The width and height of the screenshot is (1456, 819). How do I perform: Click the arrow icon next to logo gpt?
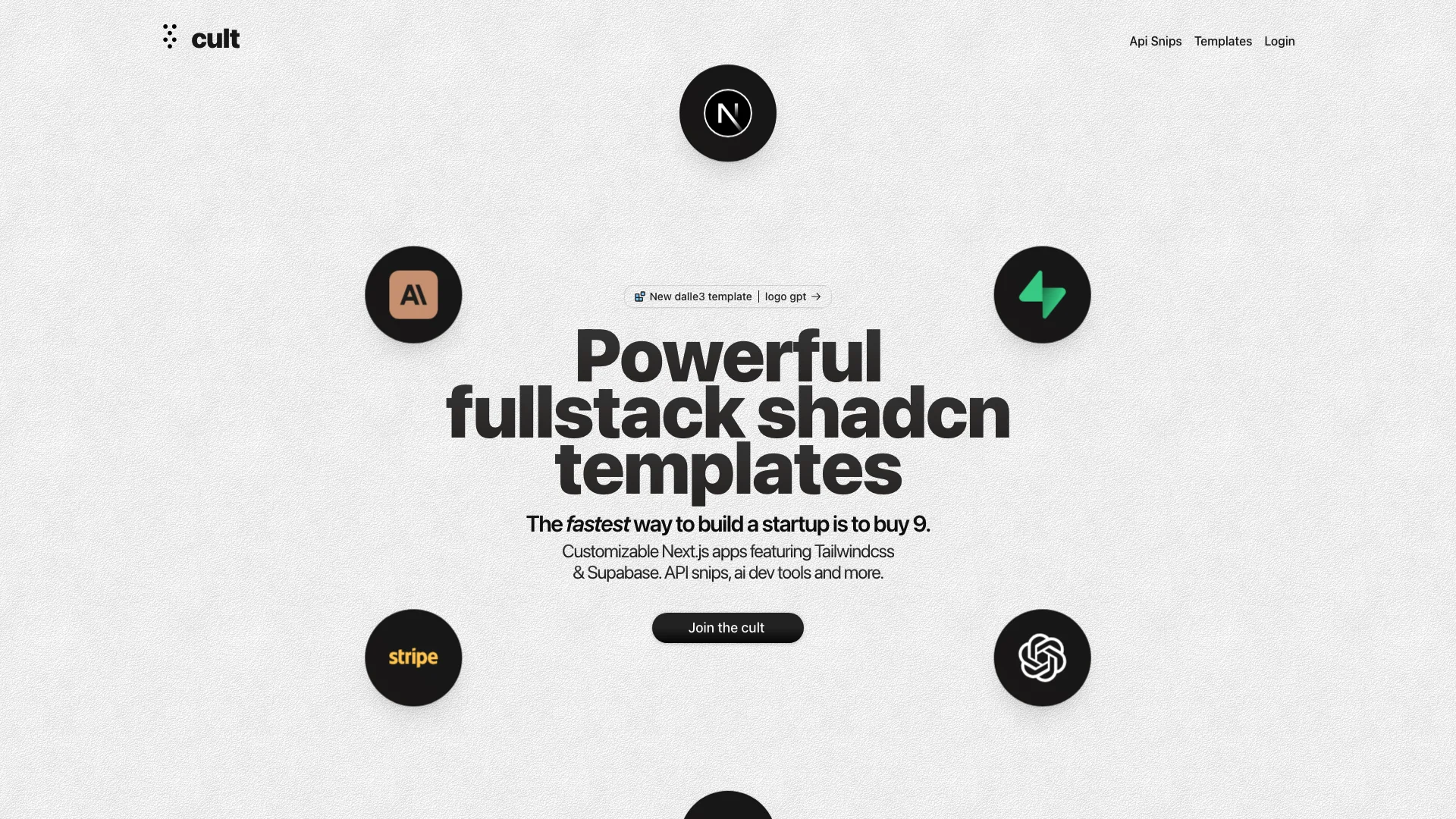pyautogui.click(x=817, y=296)
